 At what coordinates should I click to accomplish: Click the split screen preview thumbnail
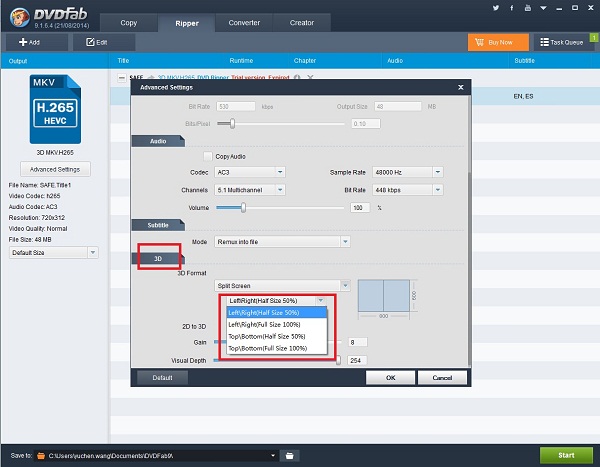tap(384, 296)
